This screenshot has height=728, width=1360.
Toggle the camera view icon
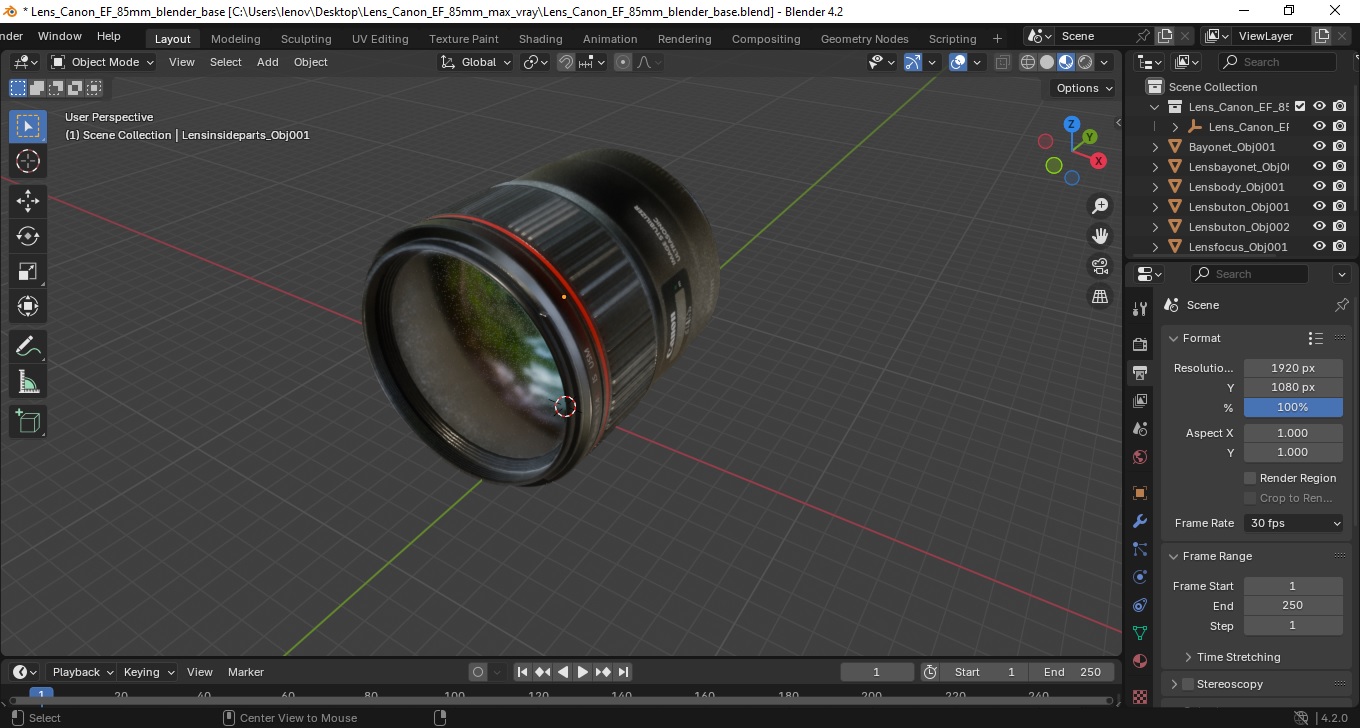(1100, 266)
